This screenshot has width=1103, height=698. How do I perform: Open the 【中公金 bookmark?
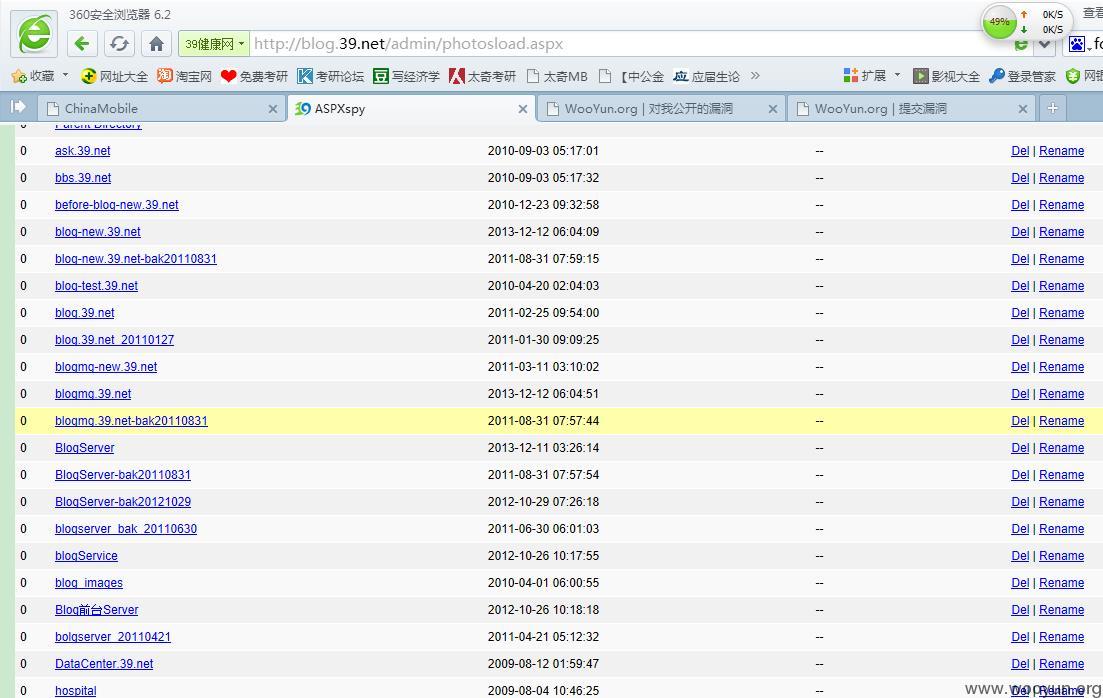tap(632, 76)
